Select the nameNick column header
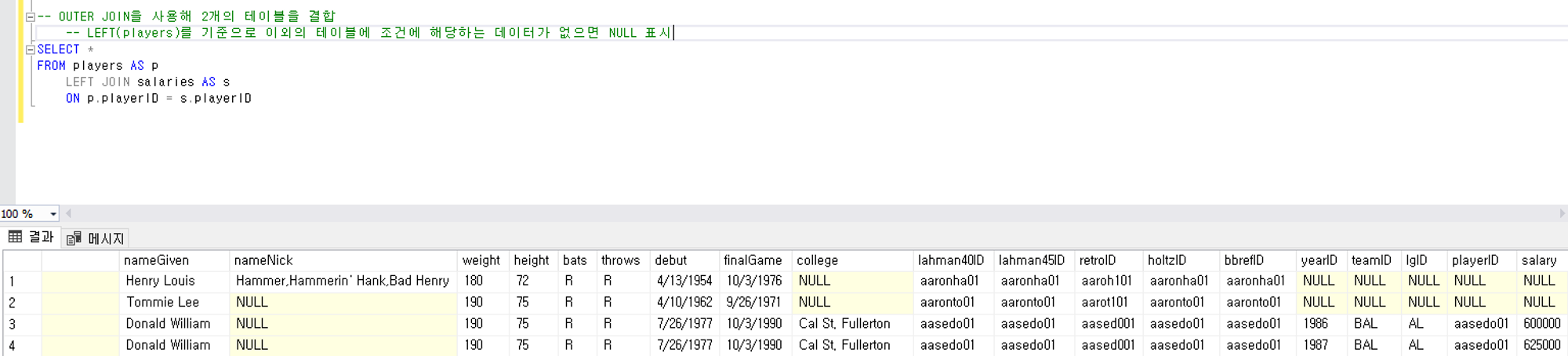1568x356 pixels. pos(343,260)
